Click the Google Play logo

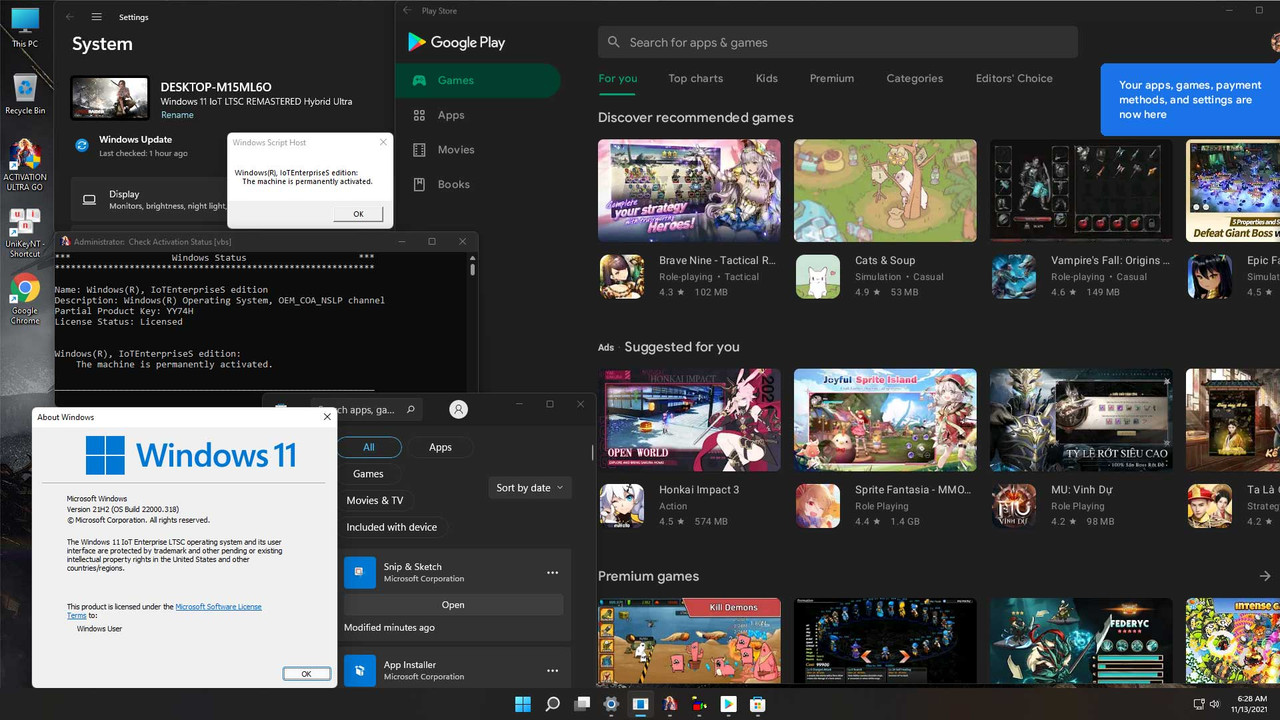(456, 42)
